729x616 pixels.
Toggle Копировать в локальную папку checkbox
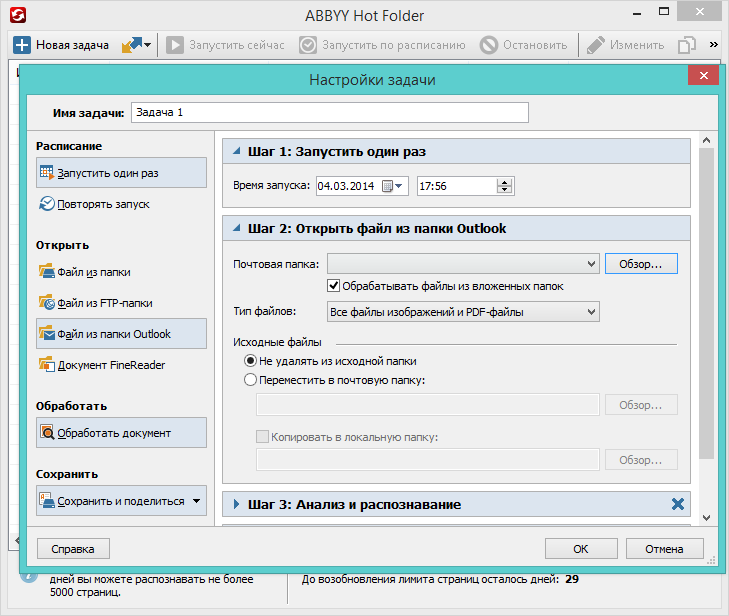(262, 437)
